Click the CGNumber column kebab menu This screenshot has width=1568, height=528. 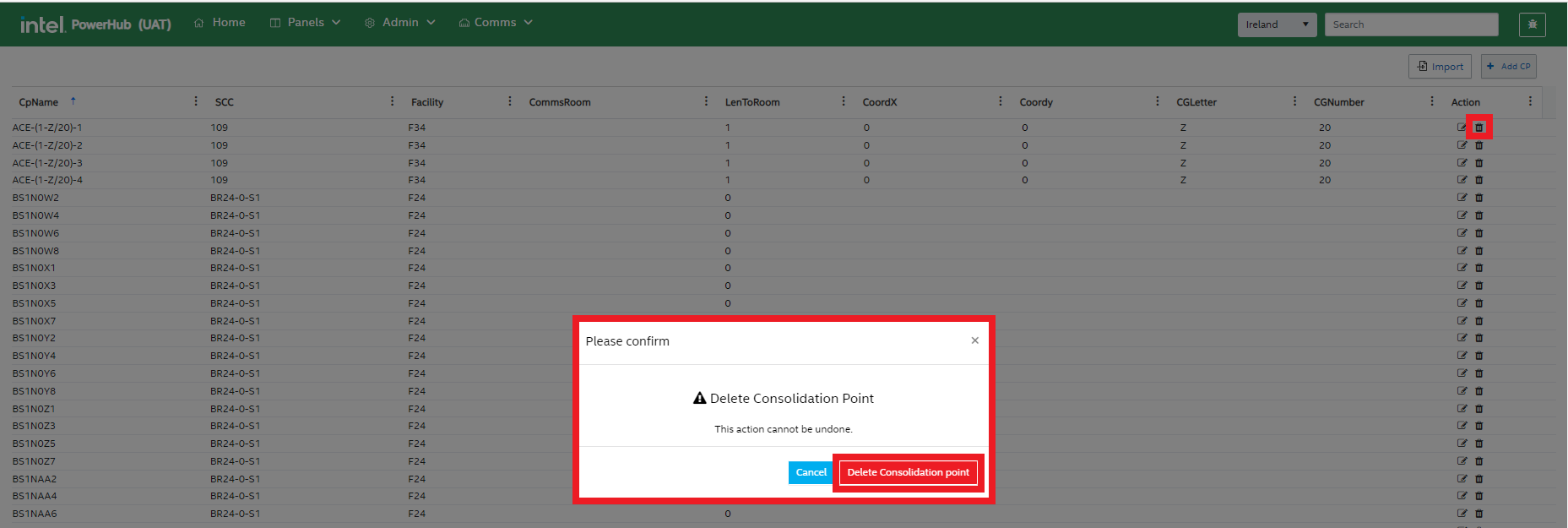(x=1431, y=101)
